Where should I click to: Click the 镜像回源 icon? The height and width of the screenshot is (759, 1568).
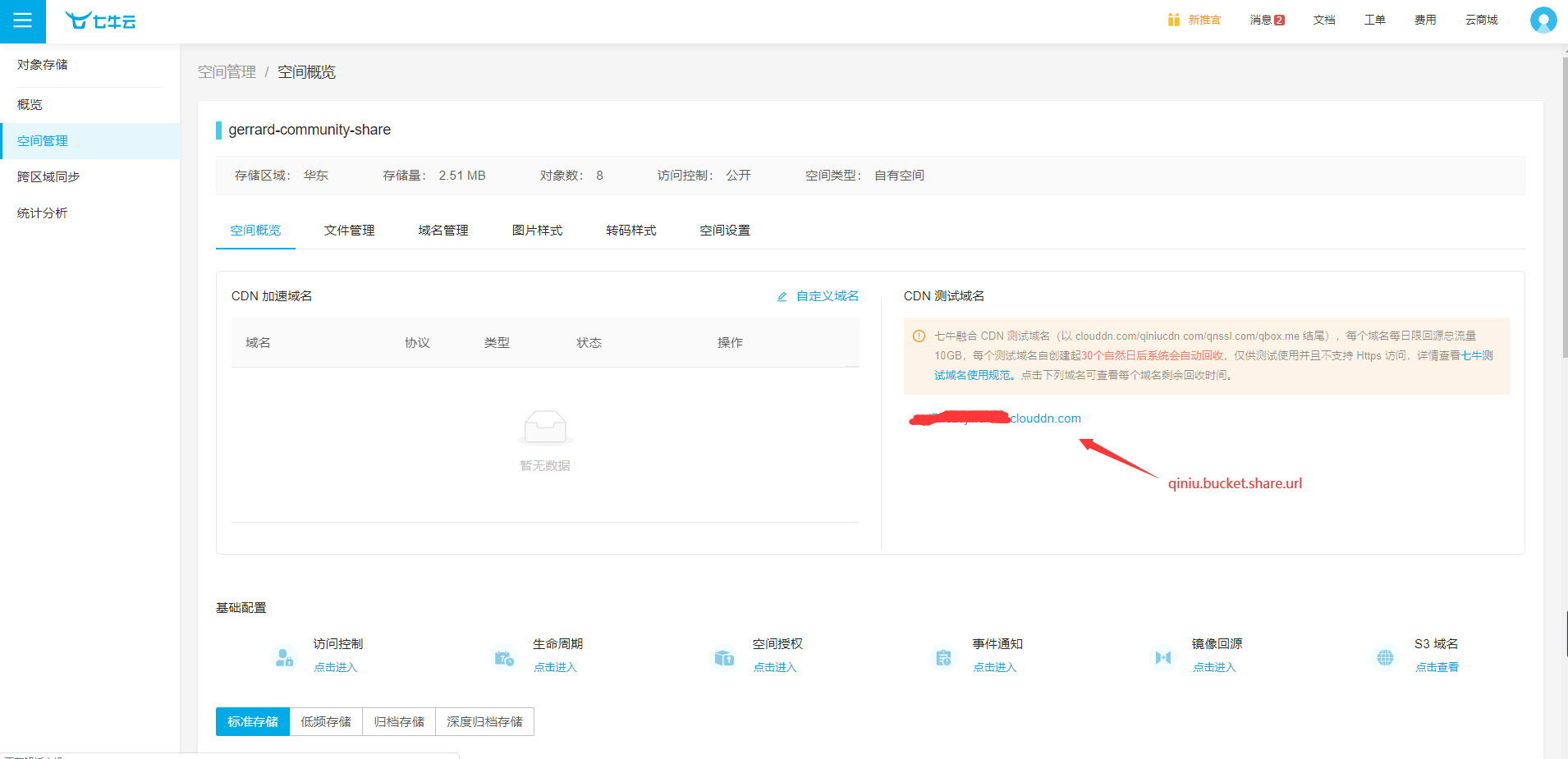pos(1163,657)
